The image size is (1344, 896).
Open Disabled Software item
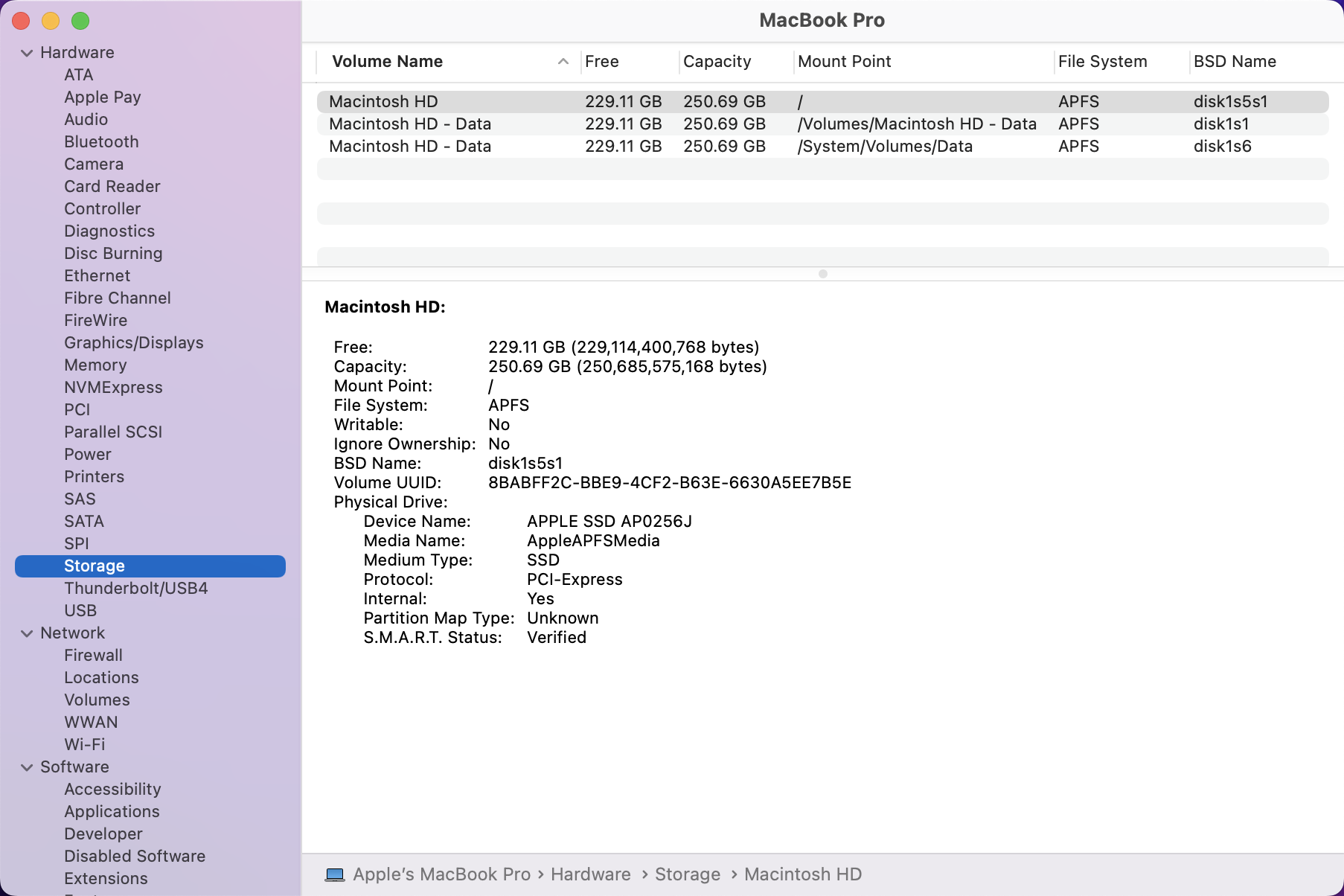tap(135, 857)
